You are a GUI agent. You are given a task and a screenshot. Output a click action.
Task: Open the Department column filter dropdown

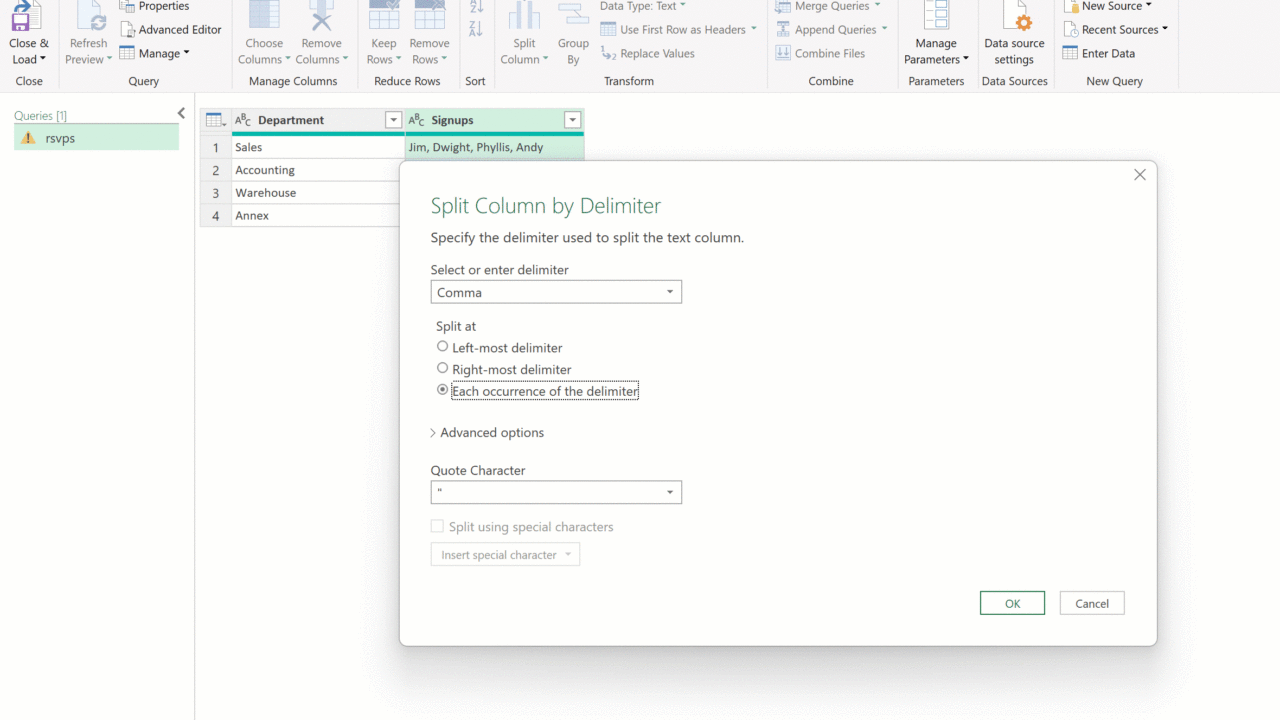point(393,120)
